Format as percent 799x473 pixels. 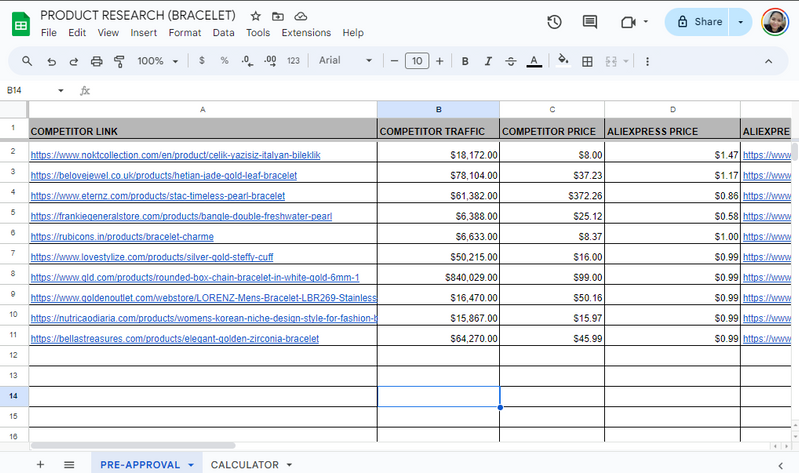pyautogui.click(x=224, y=61)
